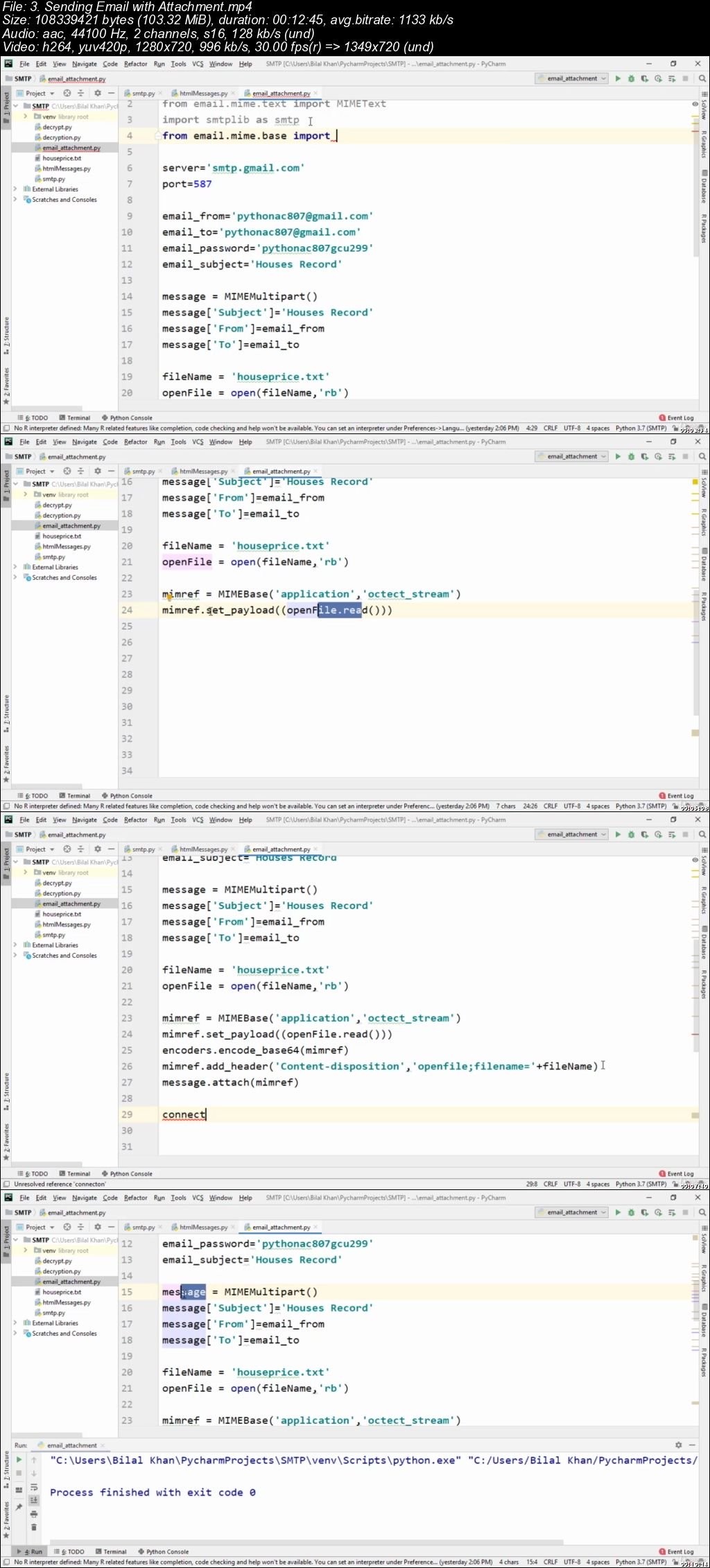Viewport: 710px width, 1568px height.
Task: Click CRLF line separator in second frame's status bar
Action: click(x=551, y=806)
